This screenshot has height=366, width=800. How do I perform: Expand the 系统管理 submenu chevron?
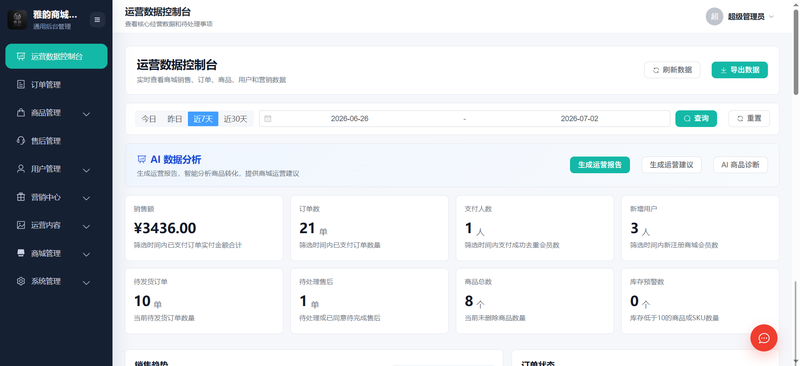(86, 282)
